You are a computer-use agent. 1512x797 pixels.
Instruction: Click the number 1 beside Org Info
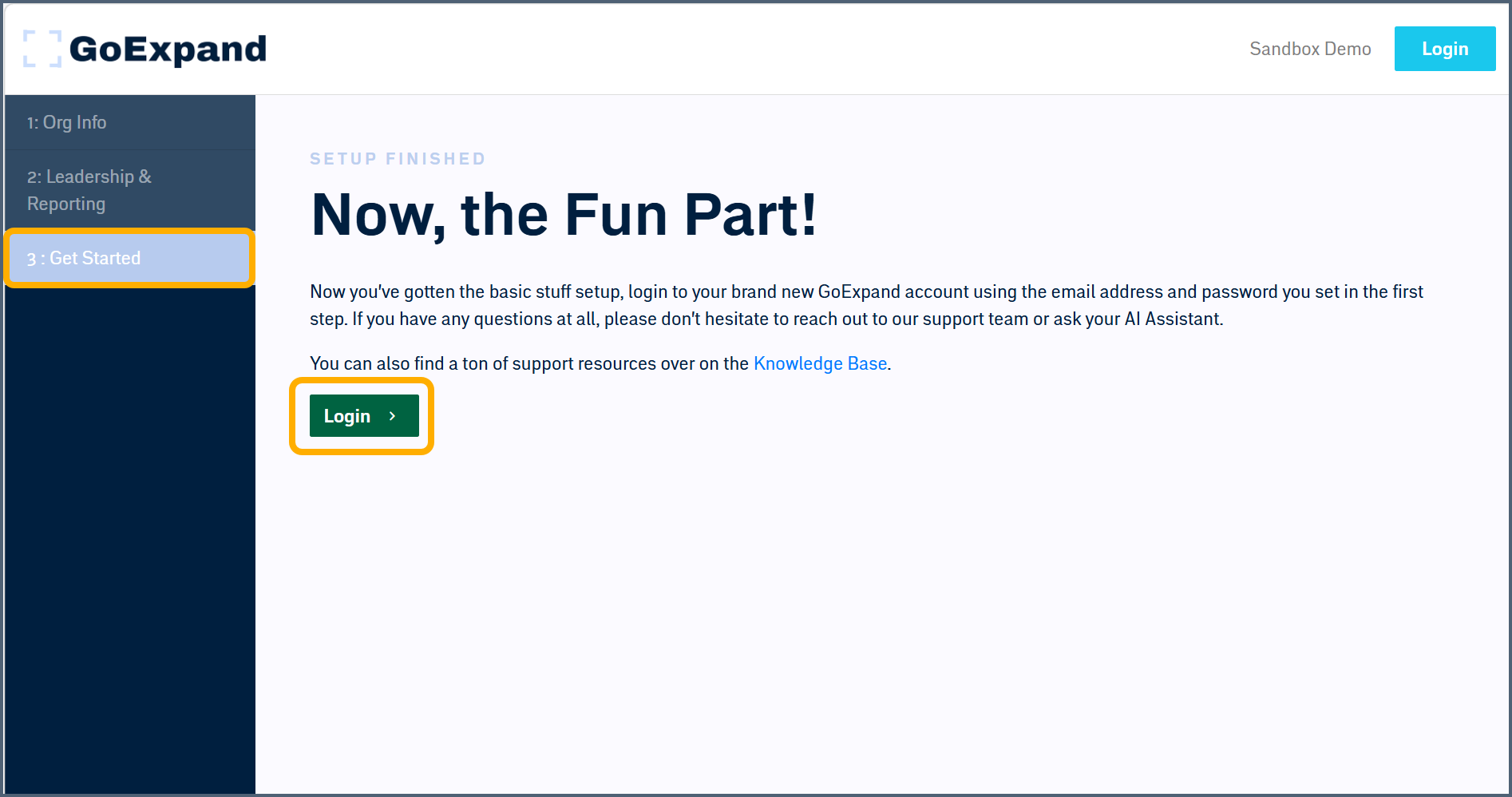pos(31,123)
